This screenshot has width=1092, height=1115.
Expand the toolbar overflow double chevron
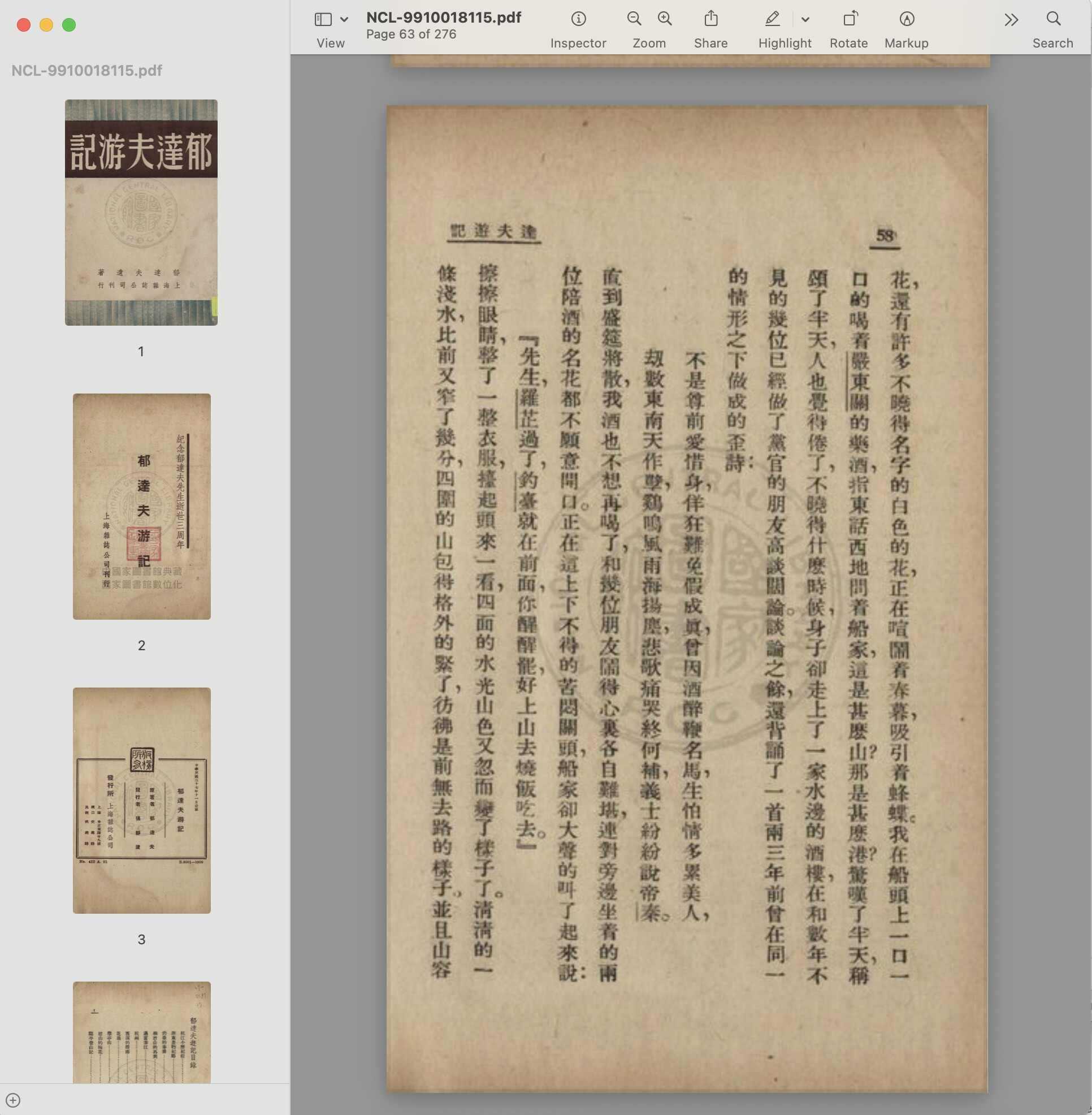pos(1011,20)
